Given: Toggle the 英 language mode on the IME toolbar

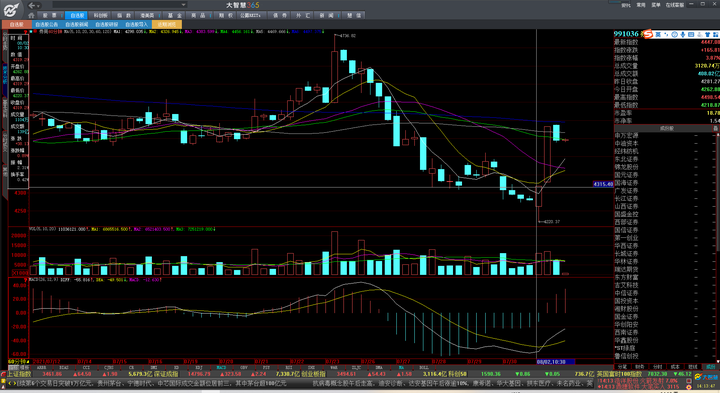Looking at the screenshot, I should [x=658, y=34].
